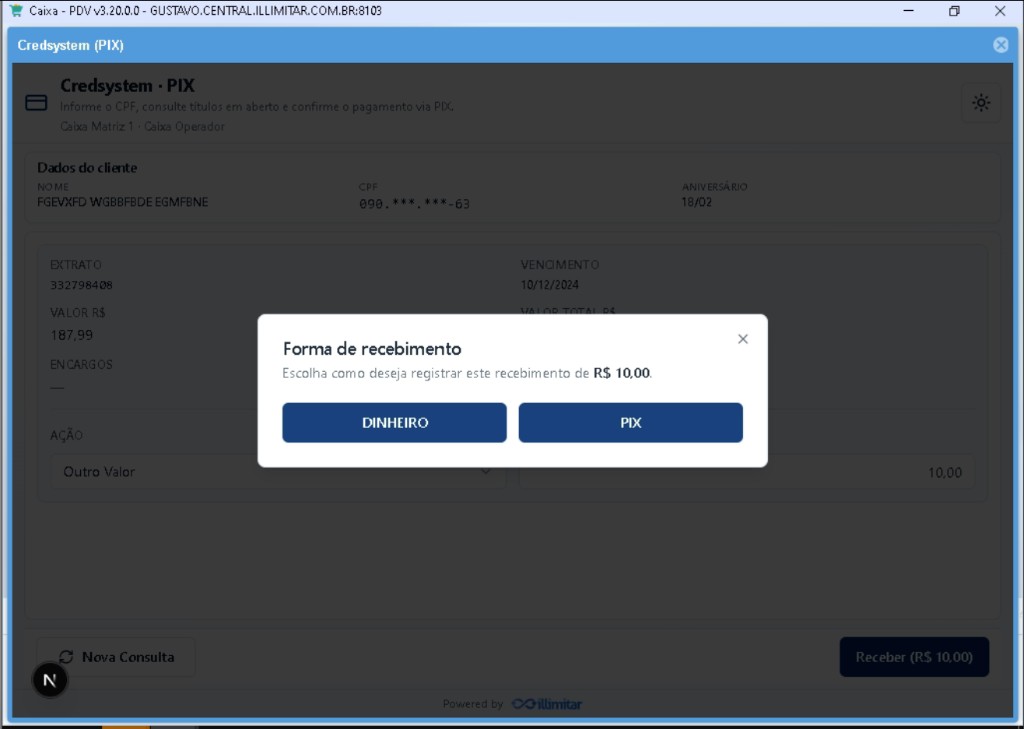
Task: Click the birthday value 18/02
Action: click(696, 202)
